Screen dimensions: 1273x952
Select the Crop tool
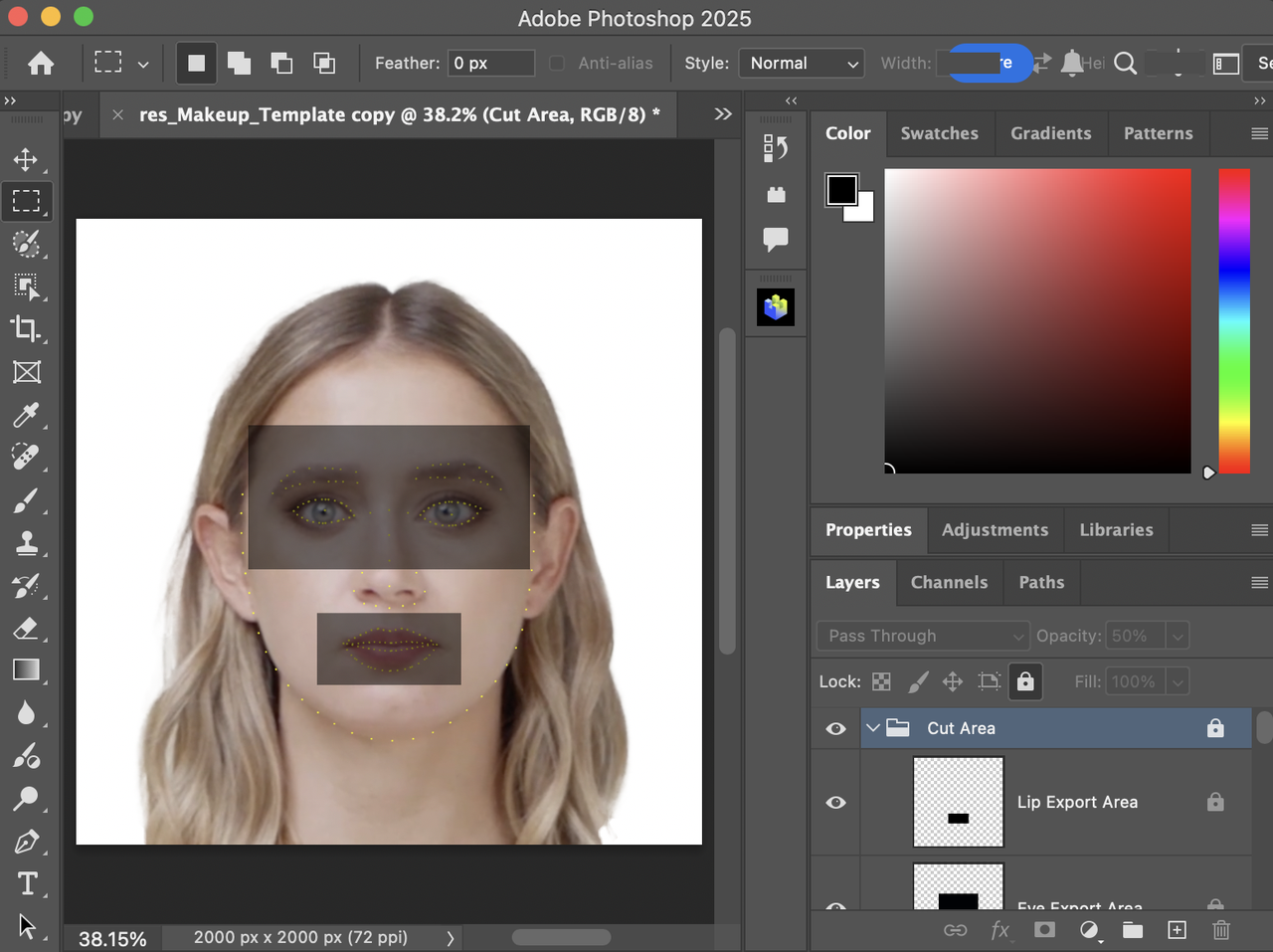click(26, 329)
